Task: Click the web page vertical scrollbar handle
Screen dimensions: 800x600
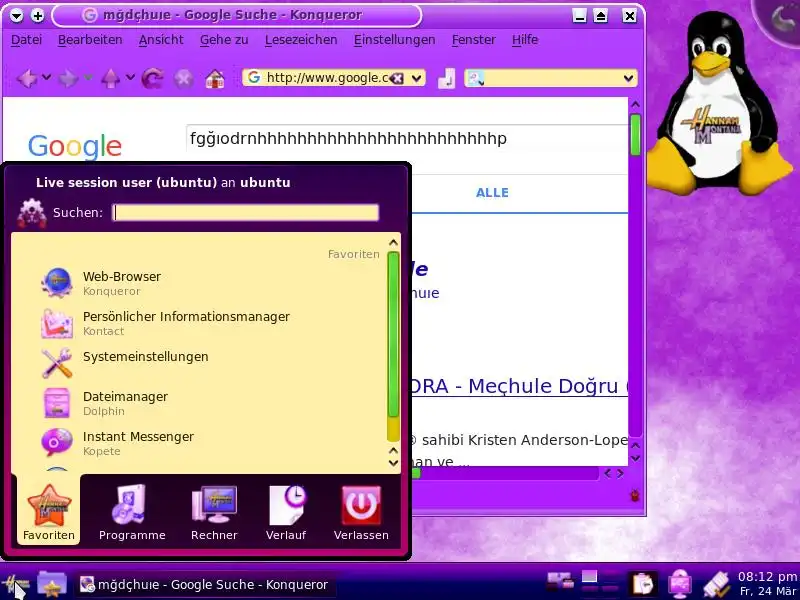Action: click(x=635, y=135)
